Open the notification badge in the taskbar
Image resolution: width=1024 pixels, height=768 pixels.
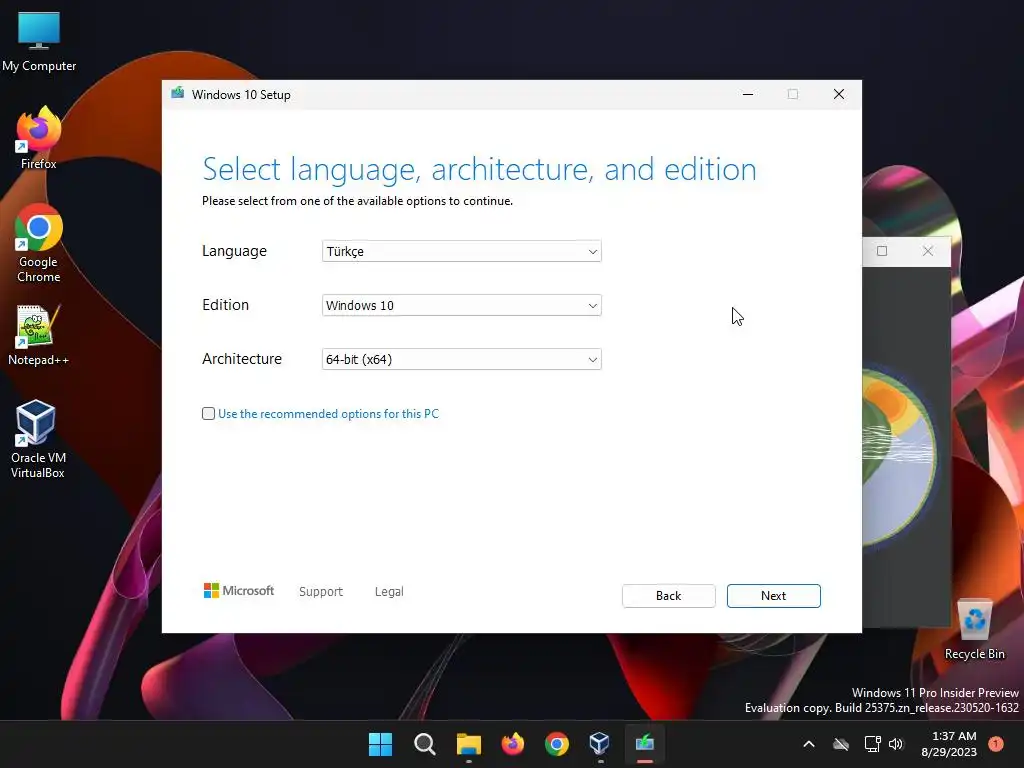coord(996,744)
